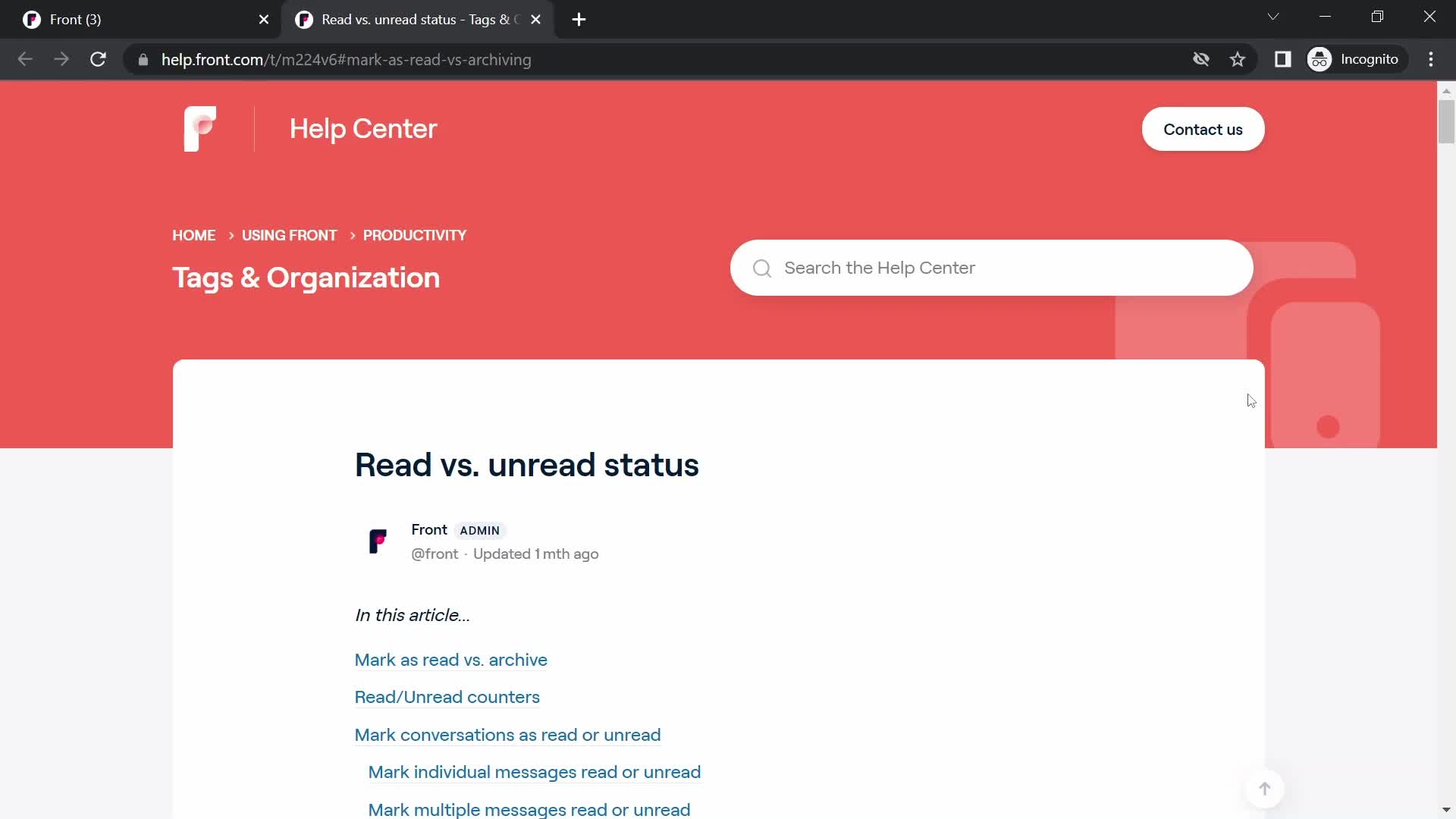Viewport: 1456px width, 819px height.
Task: Click Read/Unread counters link
Action: [448, 697]
